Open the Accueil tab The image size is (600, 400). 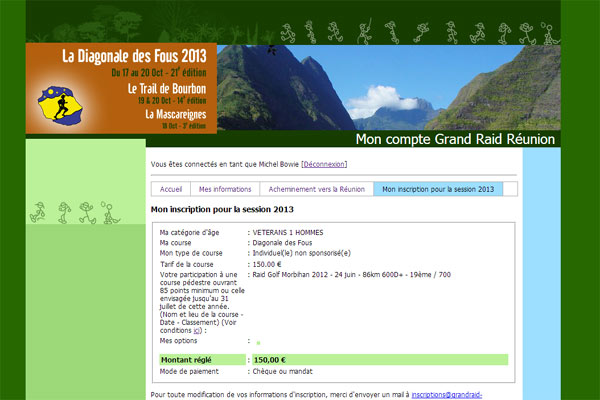point(171,189)
